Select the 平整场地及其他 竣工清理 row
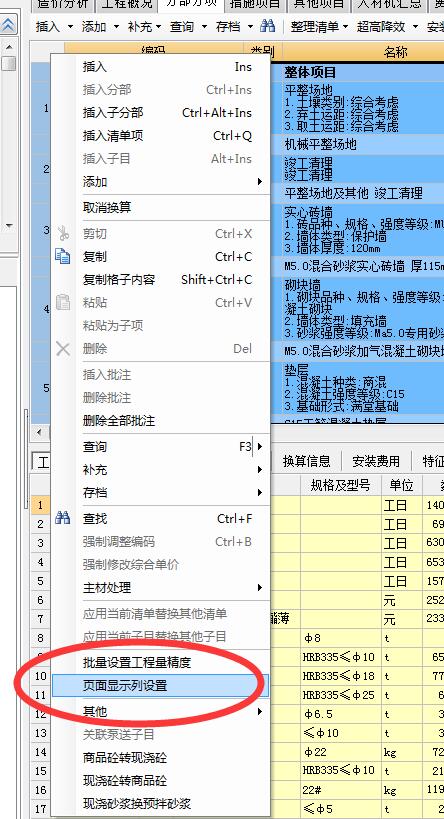Screen dimensions: 444x819 click(358, 193)
